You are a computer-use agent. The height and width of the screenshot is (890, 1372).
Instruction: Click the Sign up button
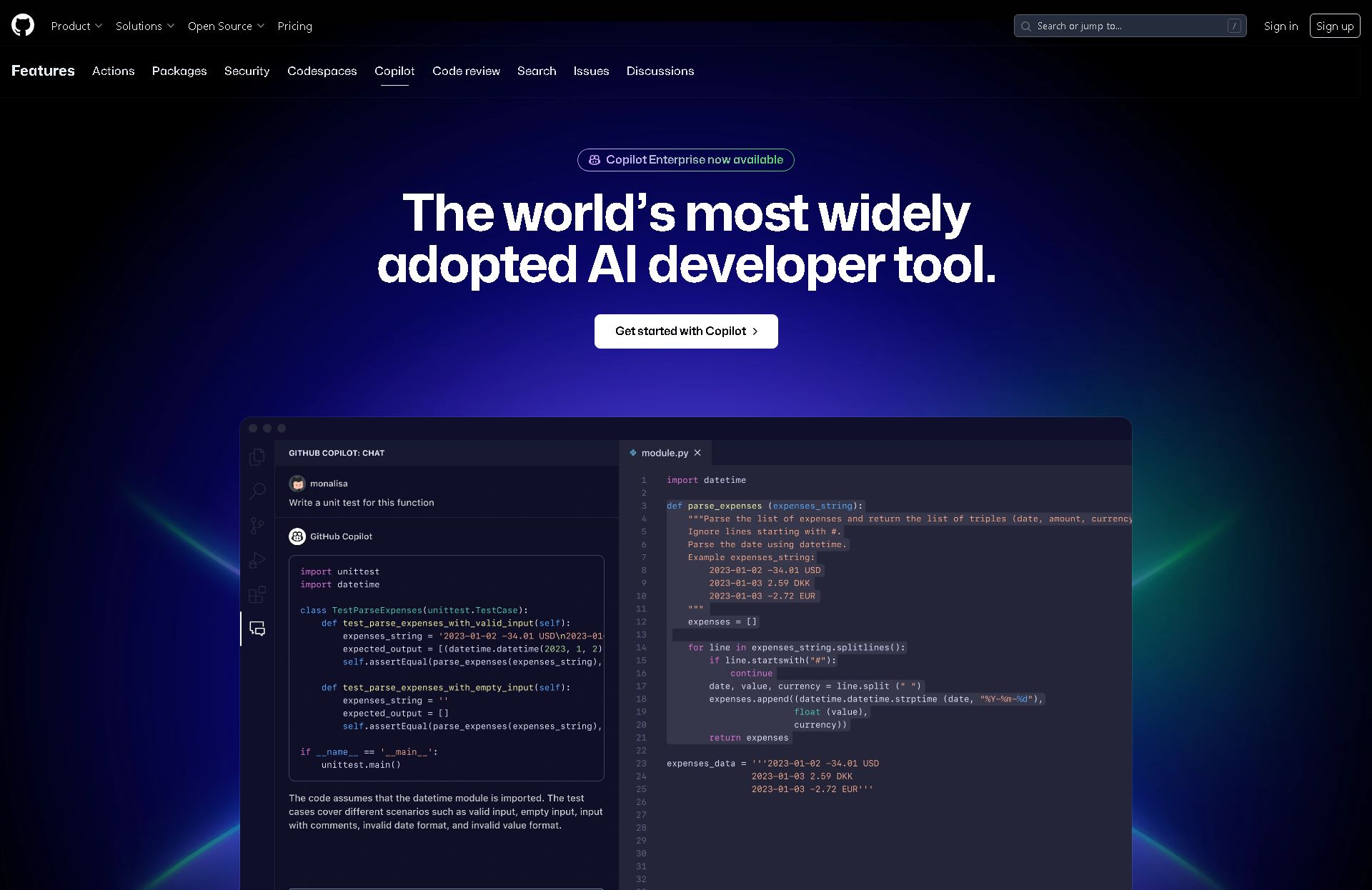pyautogui.click(x=1334, y=26)
